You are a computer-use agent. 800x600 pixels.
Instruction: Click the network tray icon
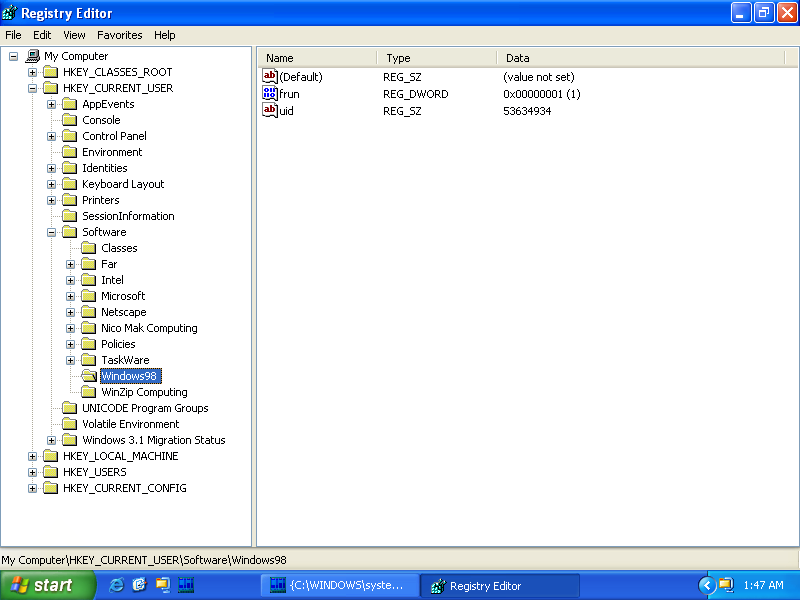click(x=726, y=585)
